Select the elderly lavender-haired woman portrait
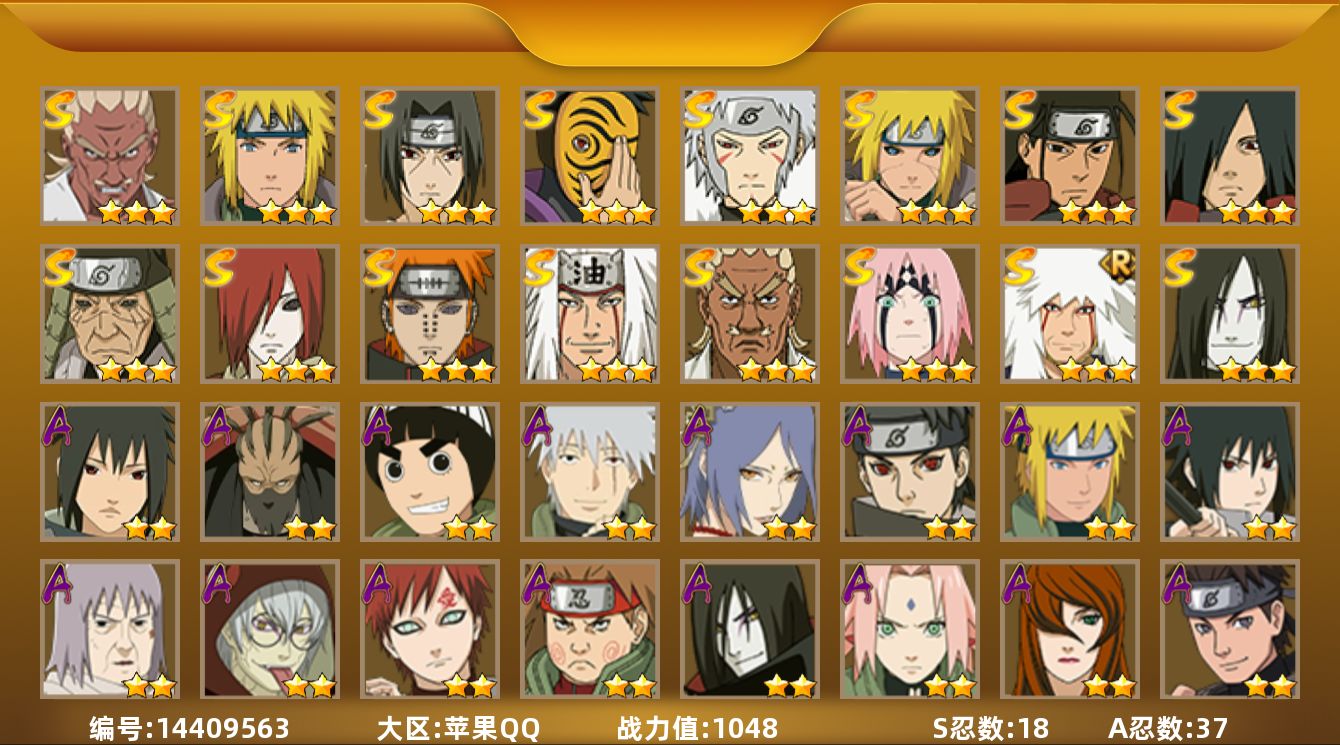The image size is (1340, 745). pyautogui.click(x=110, y=629)
